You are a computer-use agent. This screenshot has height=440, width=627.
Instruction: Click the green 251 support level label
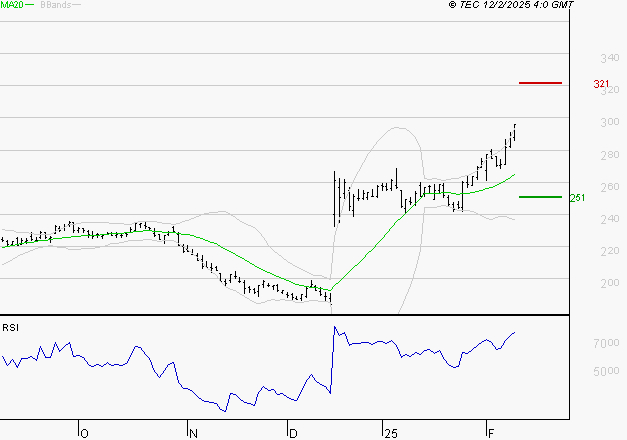[577, 198]
